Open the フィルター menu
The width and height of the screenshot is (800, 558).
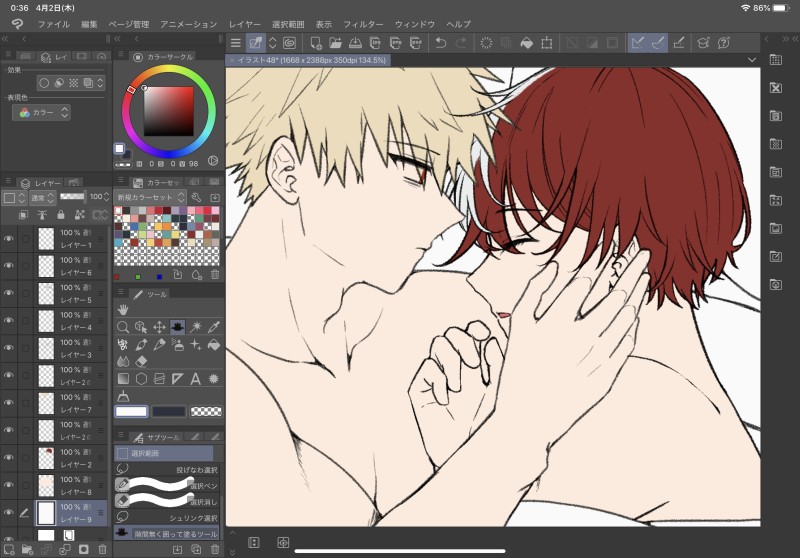pyautogui.click(x=363, y=24)
